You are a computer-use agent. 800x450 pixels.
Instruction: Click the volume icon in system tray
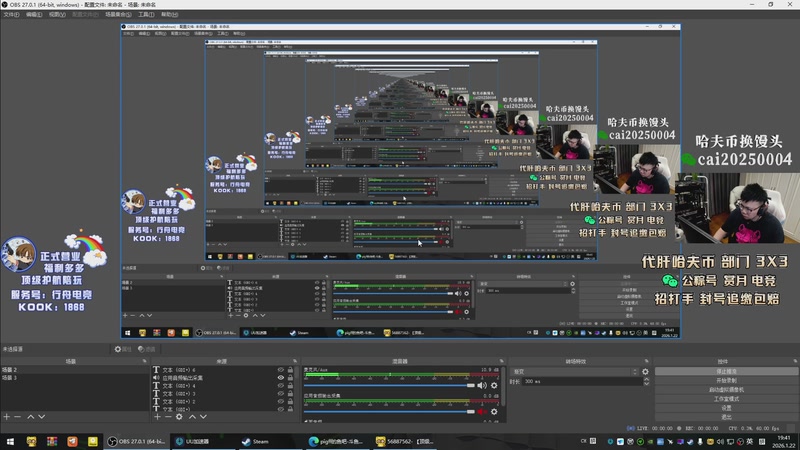tap(720, 441)
